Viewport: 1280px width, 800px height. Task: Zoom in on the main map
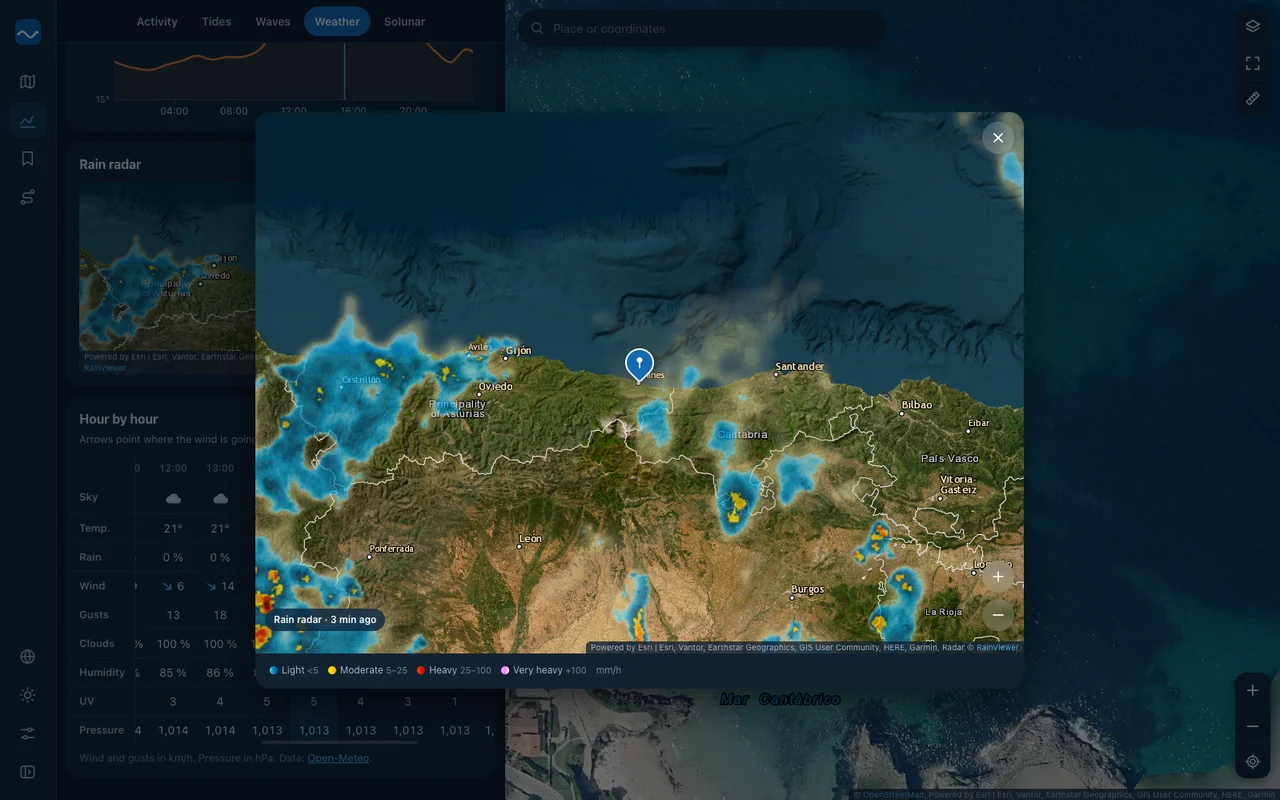pyautogui.click(x=1252, y=690)
